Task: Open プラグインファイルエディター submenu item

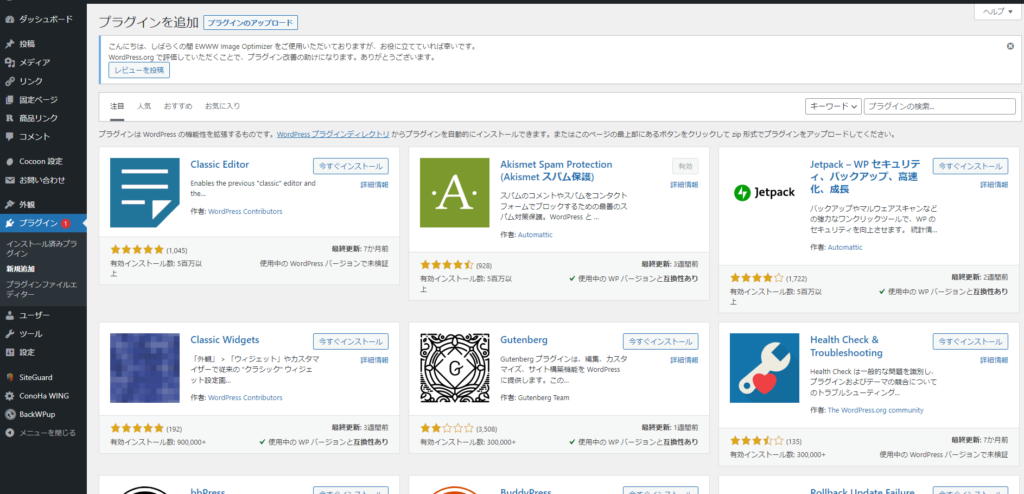Action: point(41,289)
